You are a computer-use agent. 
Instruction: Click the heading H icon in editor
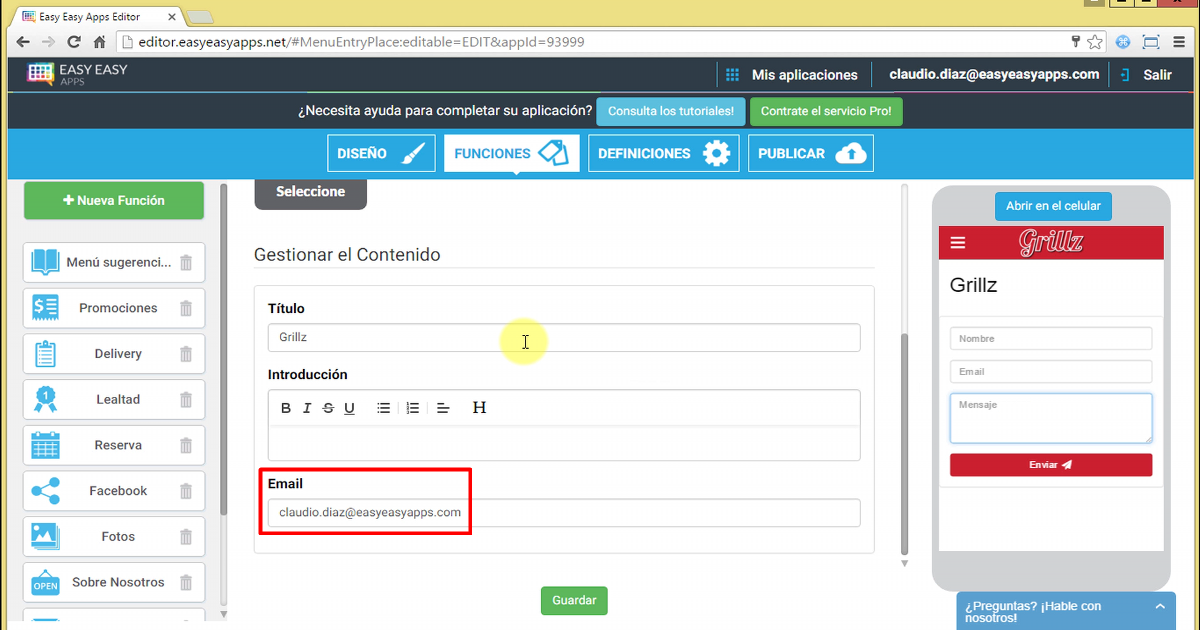(479, 408)
